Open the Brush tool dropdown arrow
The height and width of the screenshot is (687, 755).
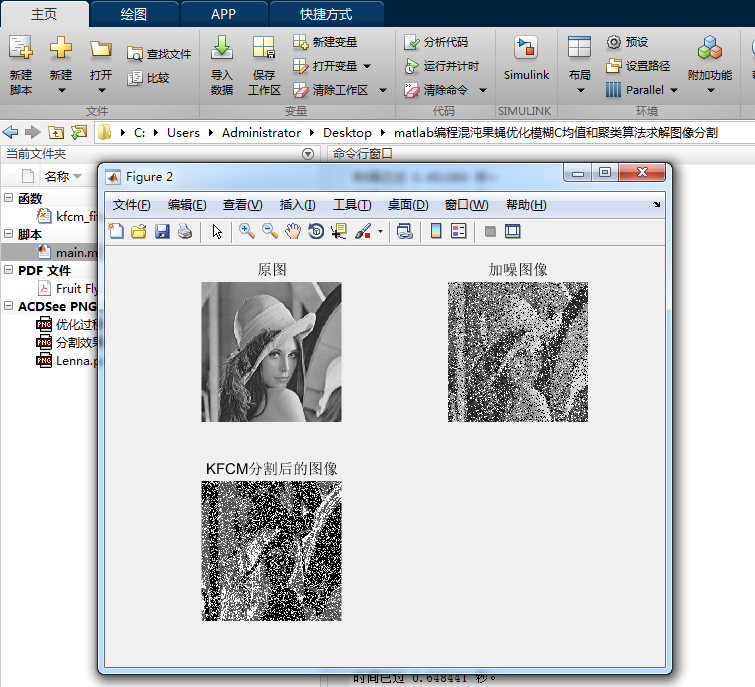click(x=380, y=232)
